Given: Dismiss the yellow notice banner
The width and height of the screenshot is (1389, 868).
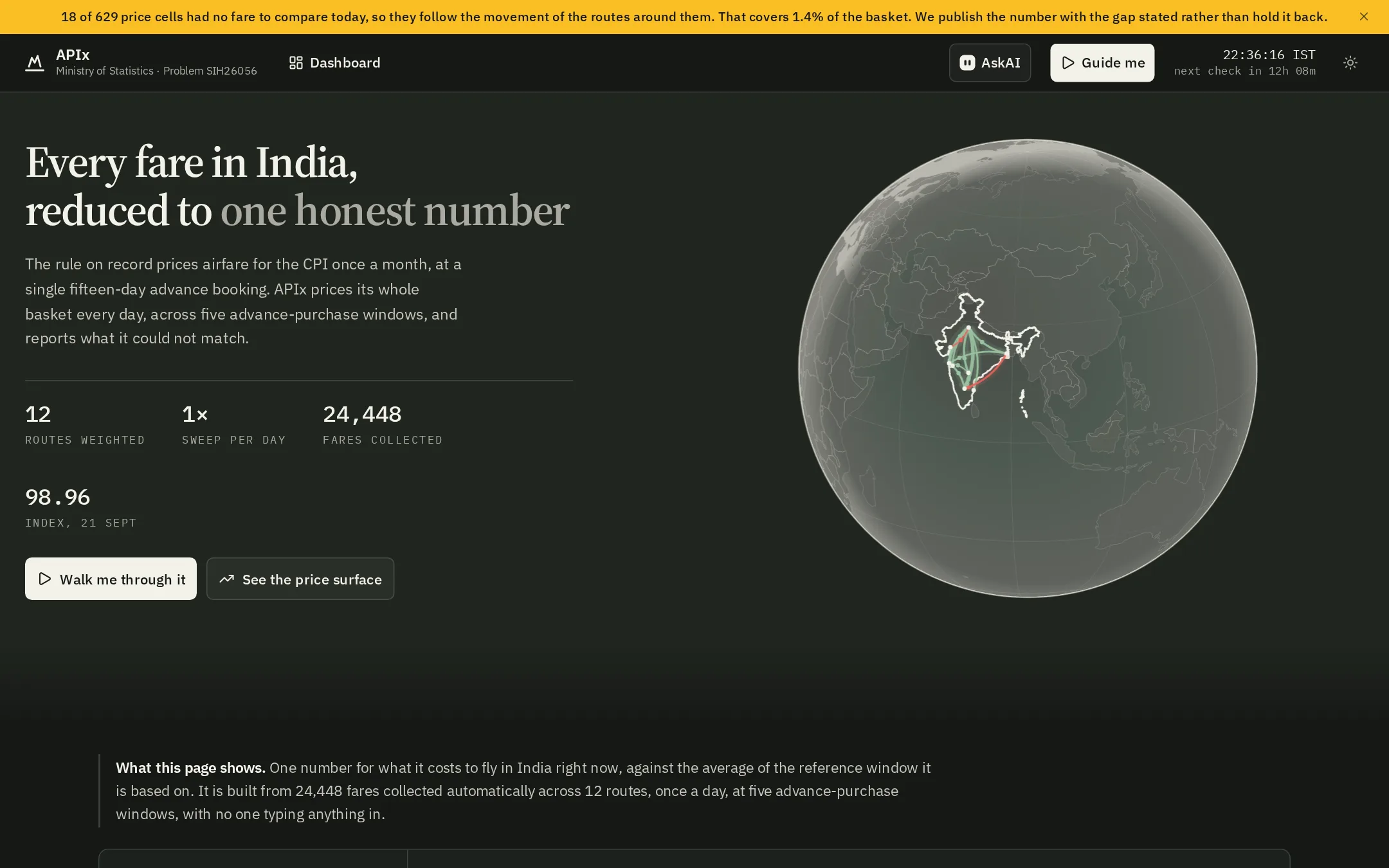Looking at the screenshot, I should pos(1363,17).
